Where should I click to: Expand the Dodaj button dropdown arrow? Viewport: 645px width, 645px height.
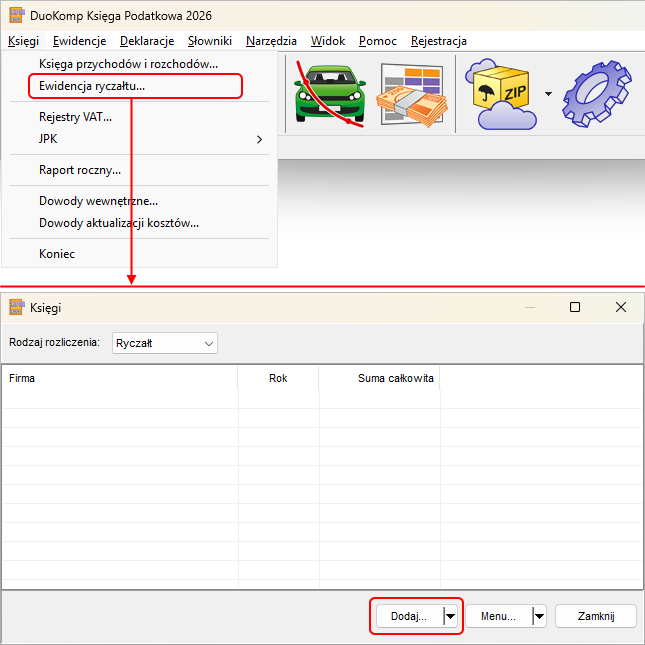point(451,617)
